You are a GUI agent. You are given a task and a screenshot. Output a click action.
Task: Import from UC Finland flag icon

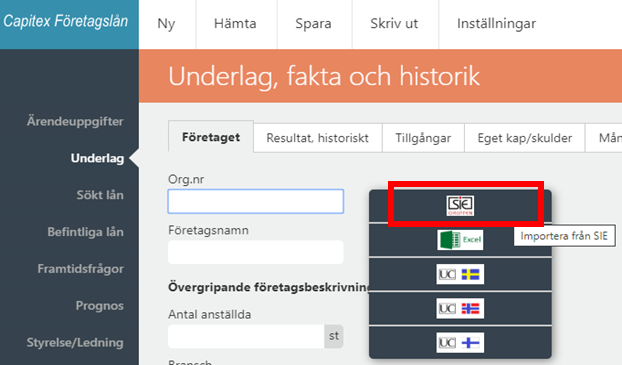coord(460,342)
